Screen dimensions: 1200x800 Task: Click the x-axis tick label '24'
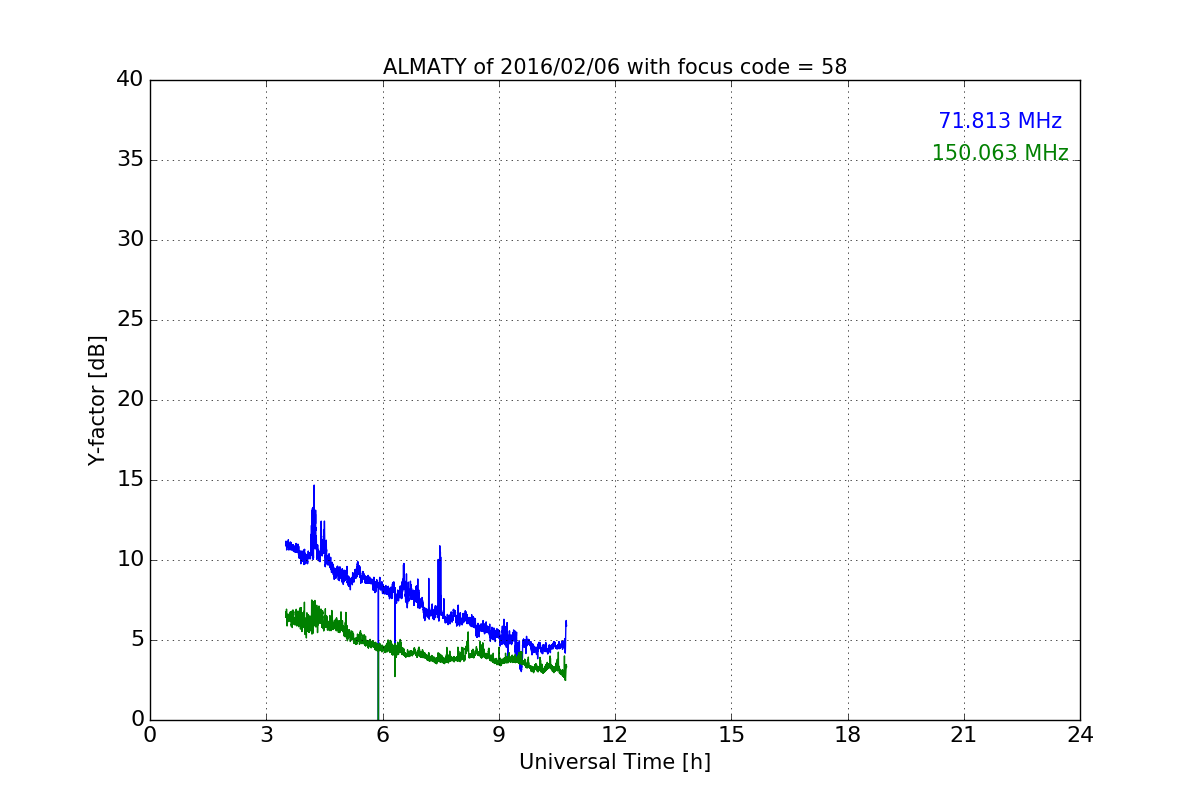point(1080,735)
